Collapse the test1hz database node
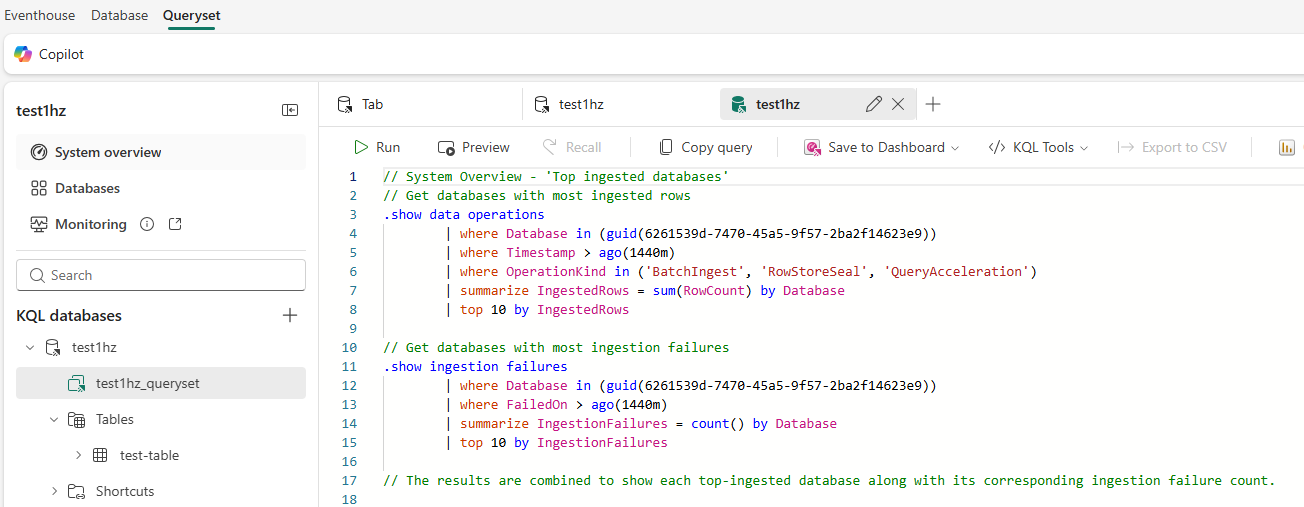Viewport: 1304px width, 507px height. pyautogui.click(x=30, y=347)
